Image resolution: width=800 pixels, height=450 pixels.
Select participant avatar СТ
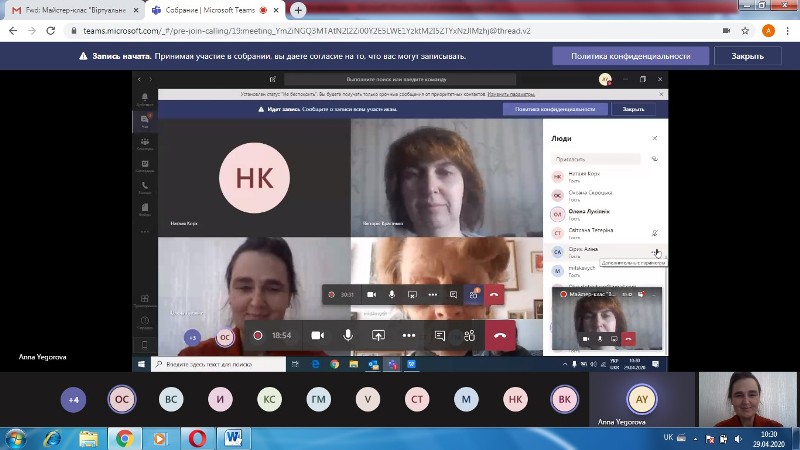tap(417, 399)
